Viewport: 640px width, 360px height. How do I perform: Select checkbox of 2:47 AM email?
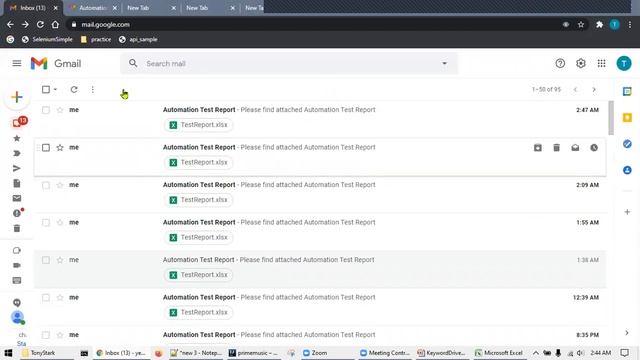click(x=46, y=110)
